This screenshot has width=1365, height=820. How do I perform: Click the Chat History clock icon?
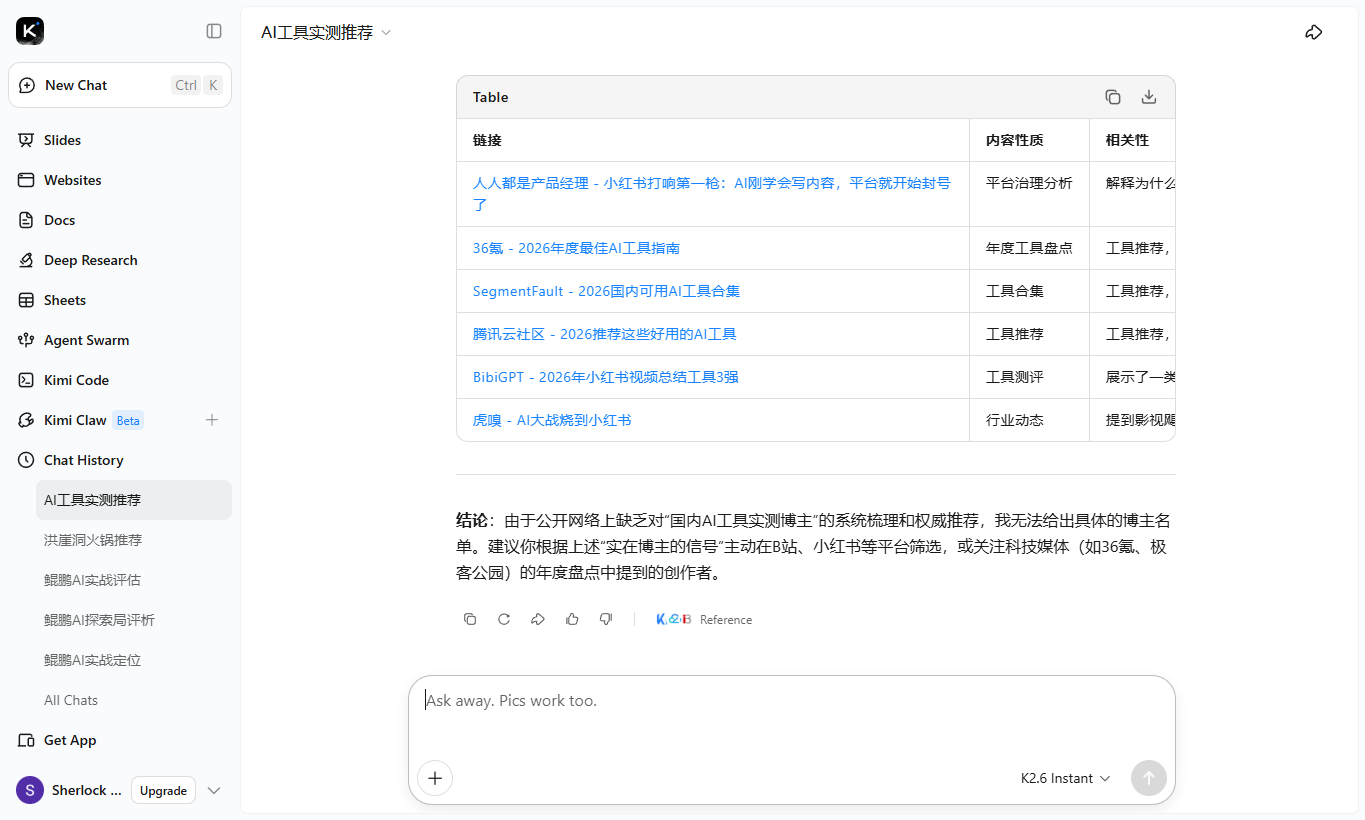coord(26,460)
